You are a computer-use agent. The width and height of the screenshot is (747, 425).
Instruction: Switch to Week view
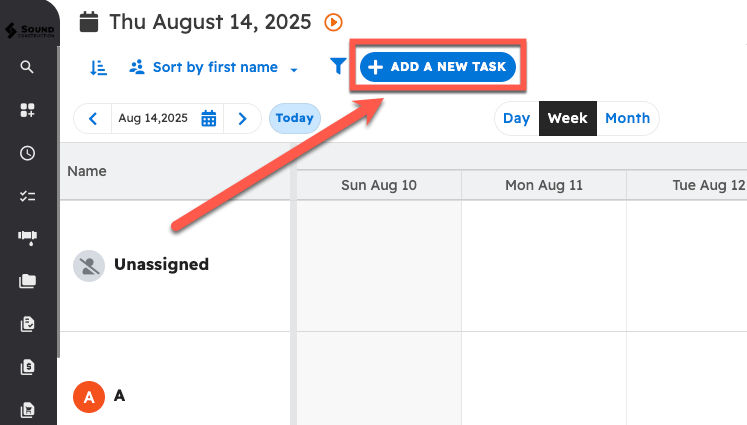coord(567,118)
